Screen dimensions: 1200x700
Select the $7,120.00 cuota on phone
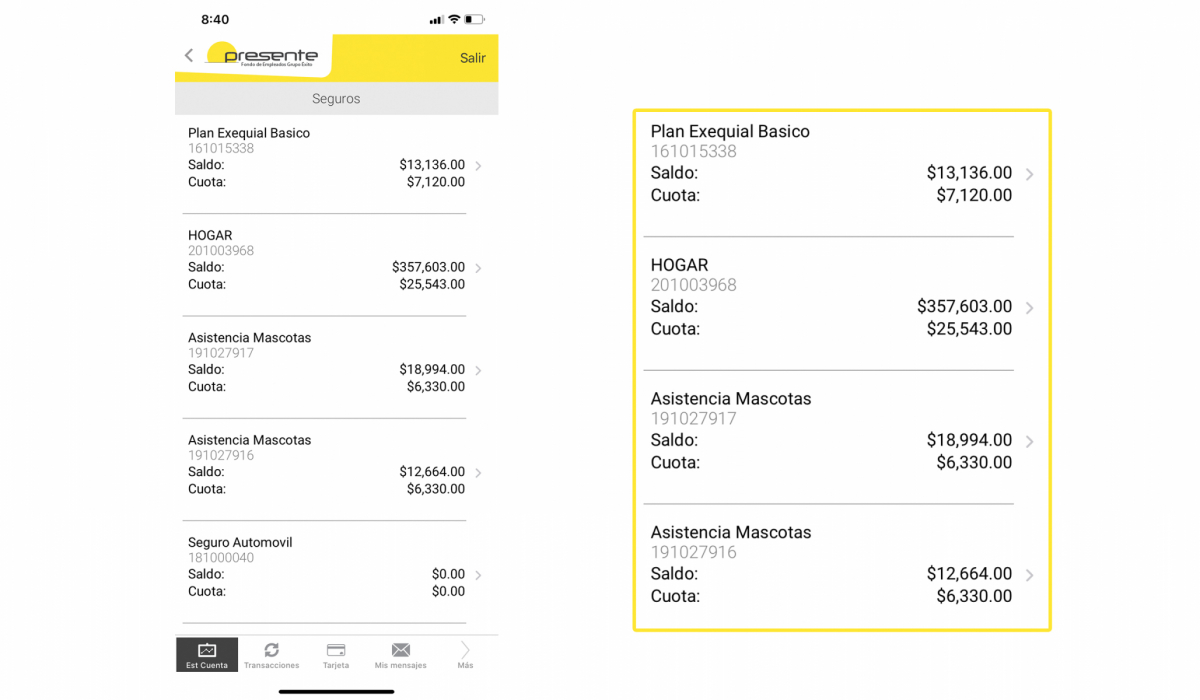(436, 182)
